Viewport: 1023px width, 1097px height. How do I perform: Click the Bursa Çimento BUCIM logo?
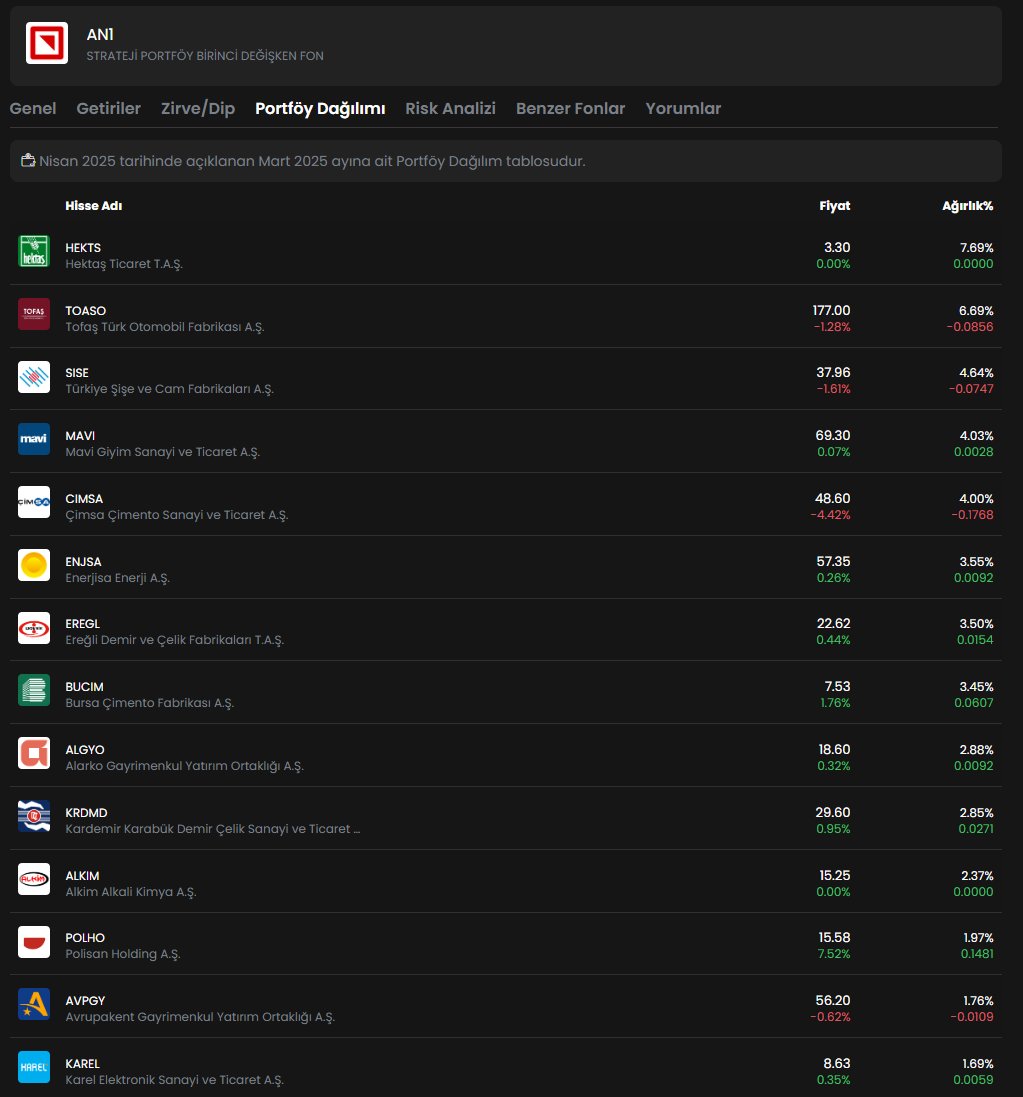tap(34, 691)
